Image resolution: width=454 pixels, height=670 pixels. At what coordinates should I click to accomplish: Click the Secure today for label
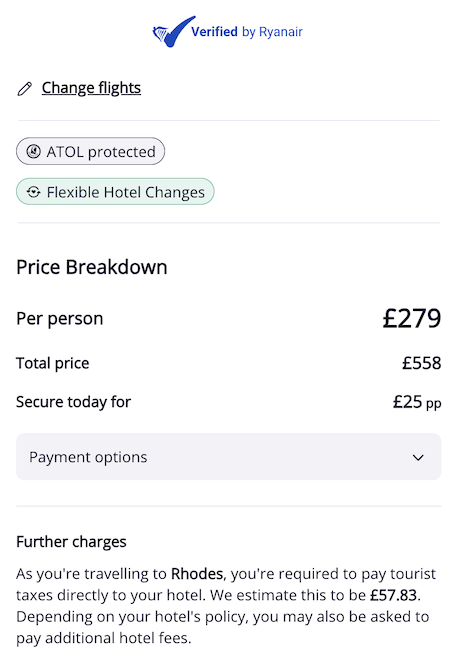(x=73, y=402)
